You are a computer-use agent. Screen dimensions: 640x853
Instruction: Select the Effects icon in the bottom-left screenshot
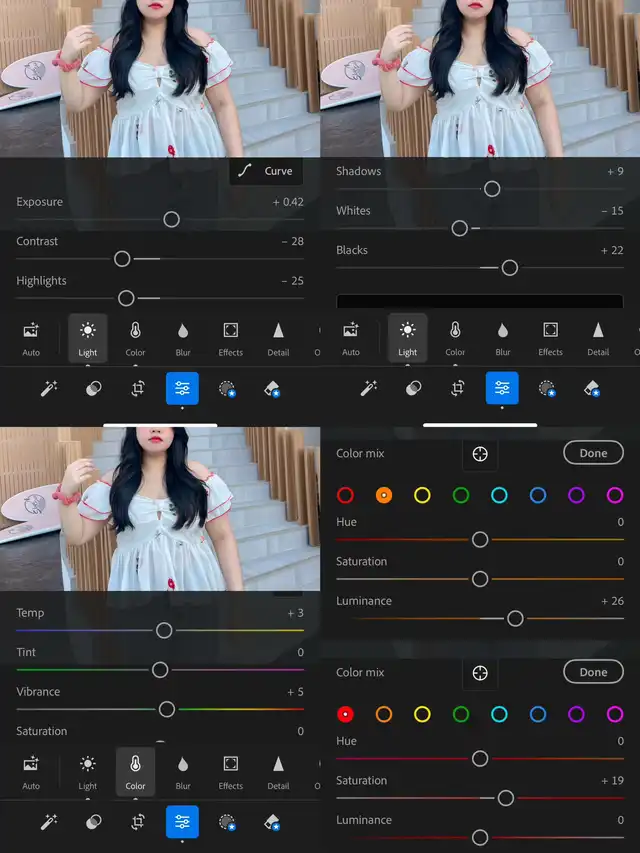pyautogui.click(x=231, y=771)
